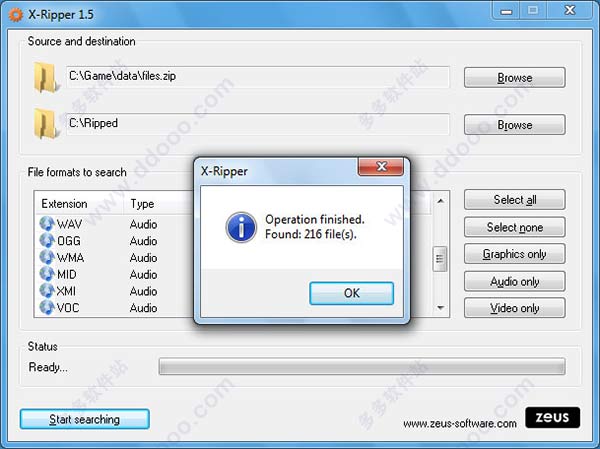
Task: Click the zeus logo
Action: click(x=553, y=417)
